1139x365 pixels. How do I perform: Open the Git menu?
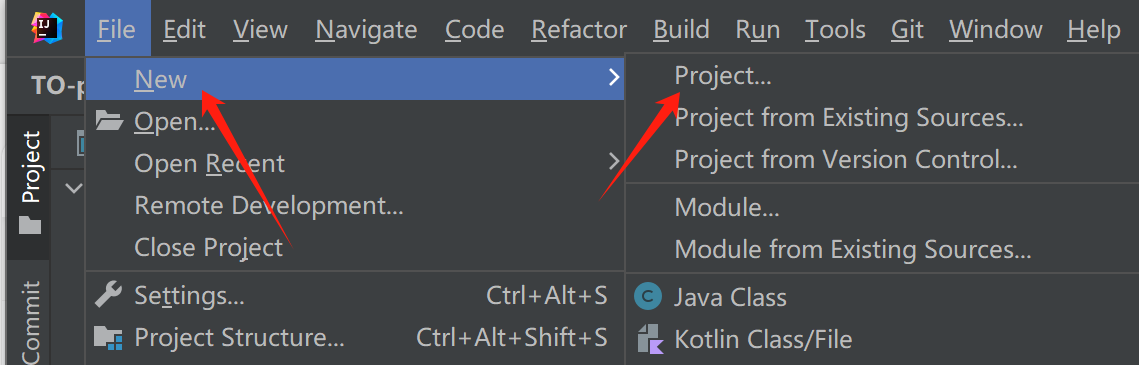(907, 29)
